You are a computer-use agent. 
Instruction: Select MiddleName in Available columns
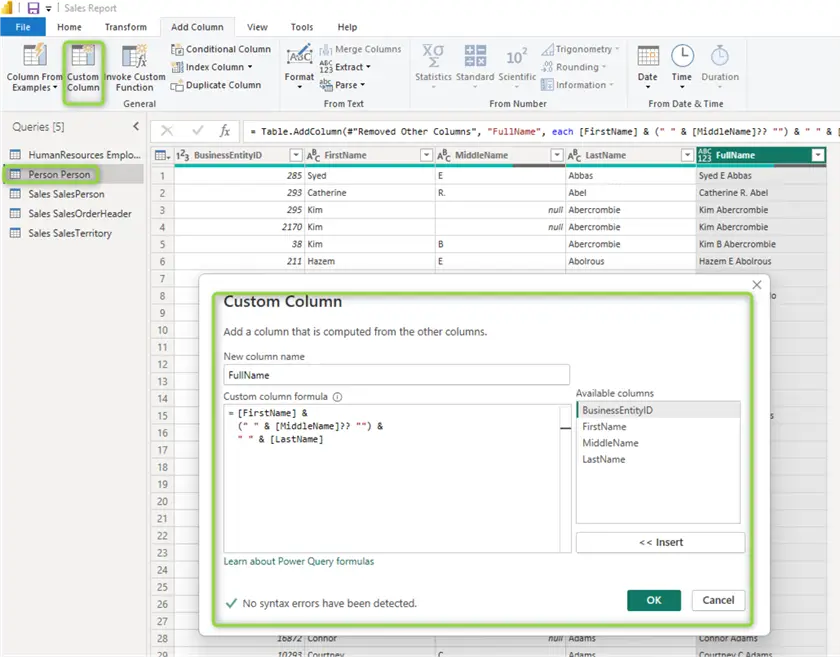tap(658, 443)
